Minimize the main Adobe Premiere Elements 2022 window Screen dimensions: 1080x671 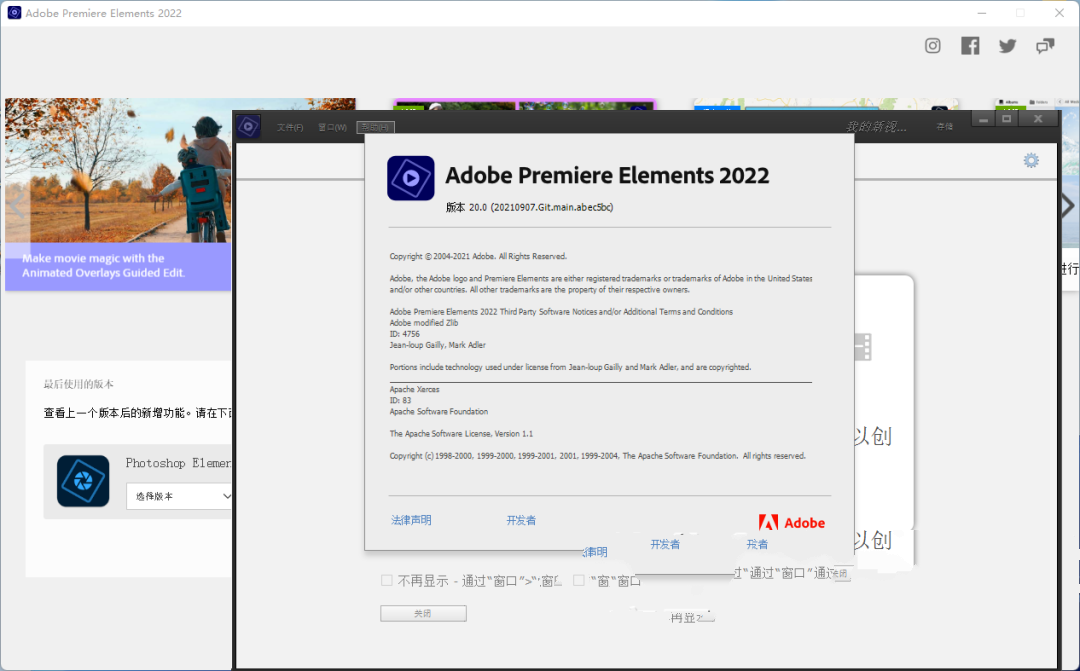click(982, 12)
